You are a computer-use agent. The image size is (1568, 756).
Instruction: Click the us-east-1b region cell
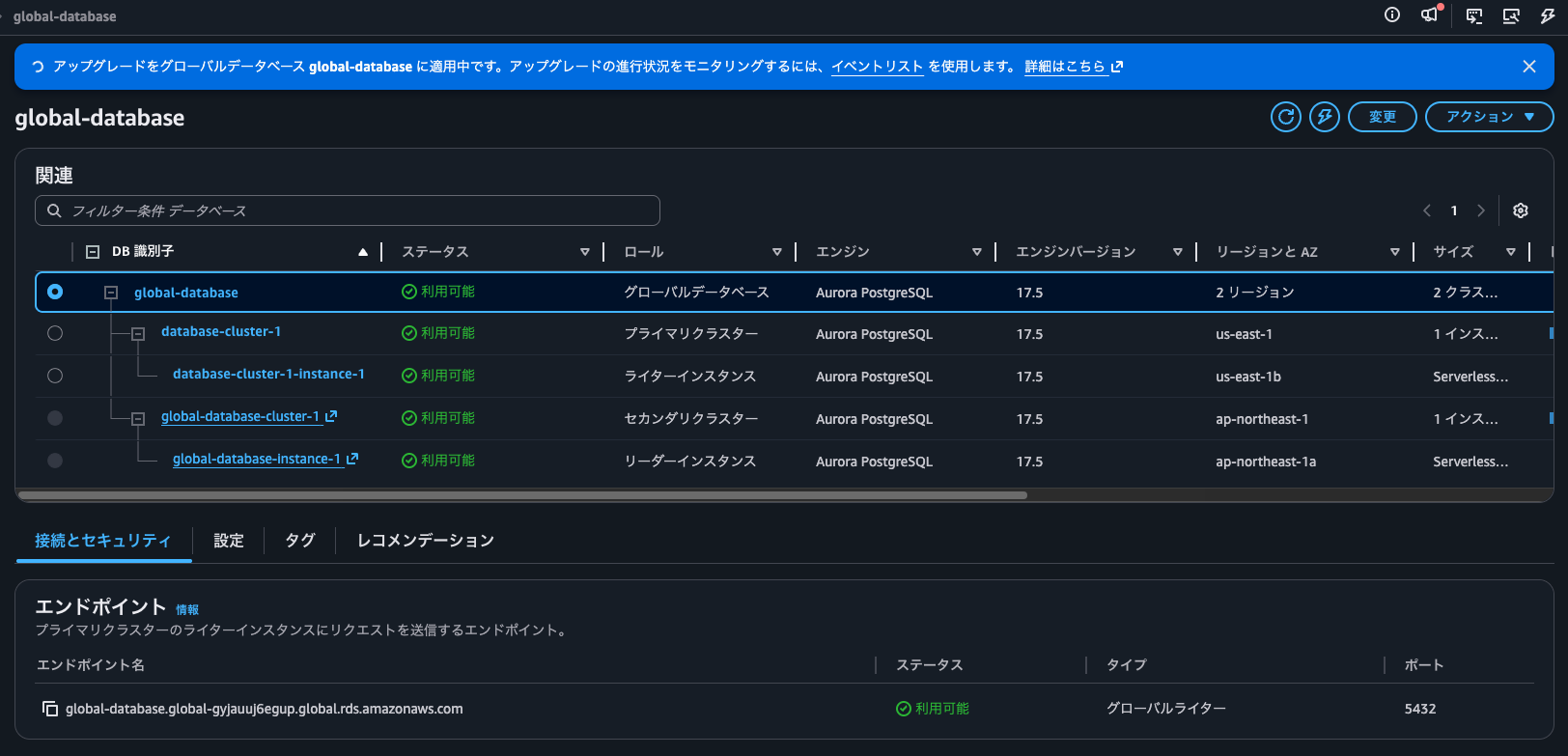[x=1248, y=377]
